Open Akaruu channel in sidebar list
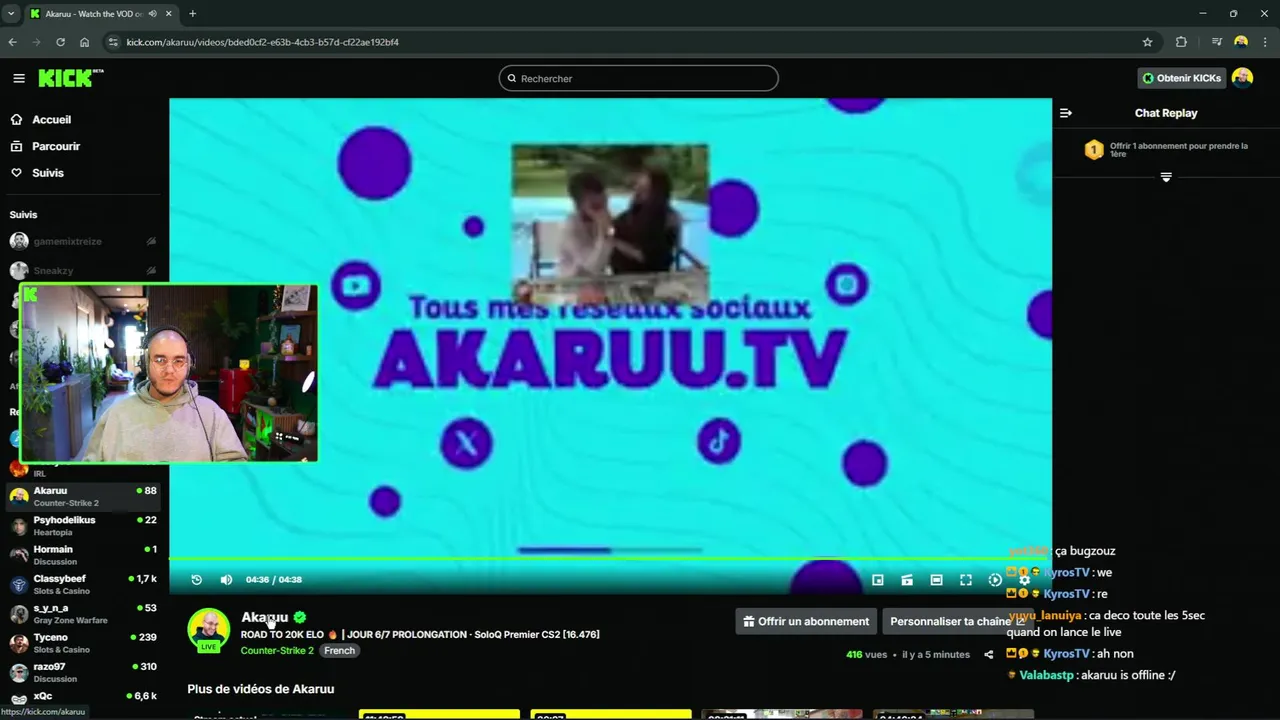The width and height of the screenshot is (1280, 720). point(84,496)
